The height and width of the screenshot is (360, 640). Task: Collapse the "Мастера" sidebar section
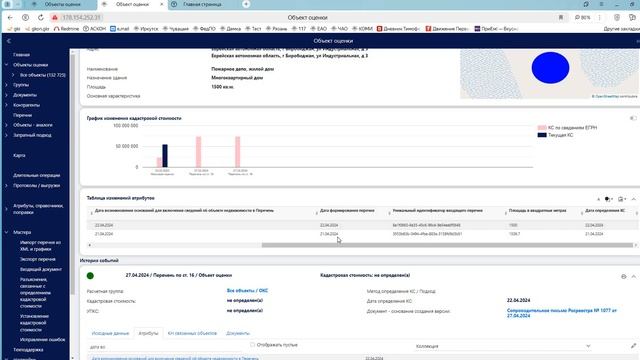tap(7, 232)
